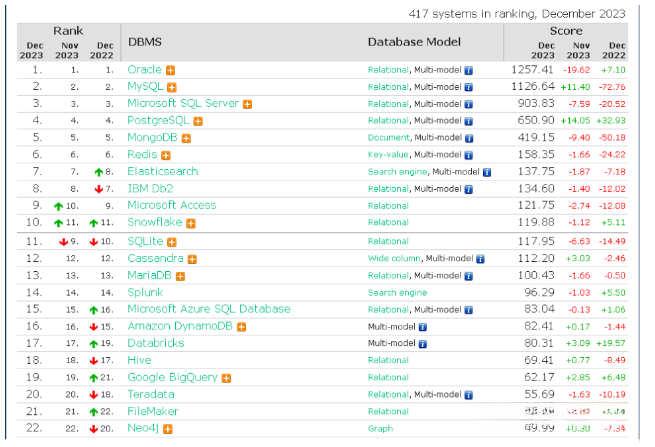
Task: Click the blue info icon in MySQL row
Action: click(469, 87)
